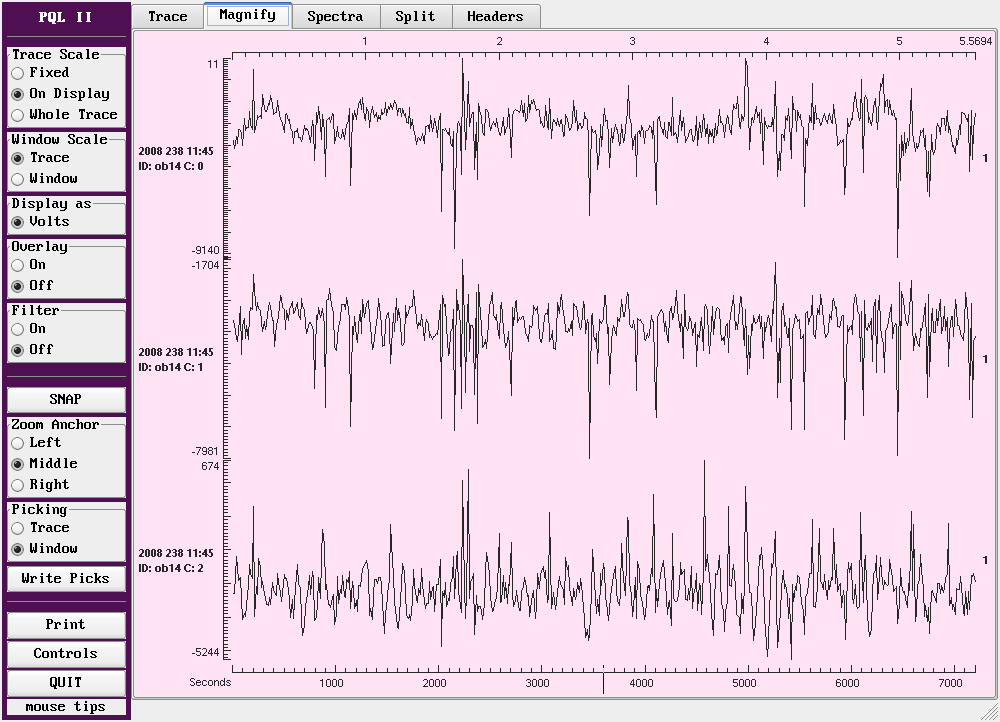Viewport: 1000px width, 722px height.
Task: Select the Volts display option
Action: (18, 222)
